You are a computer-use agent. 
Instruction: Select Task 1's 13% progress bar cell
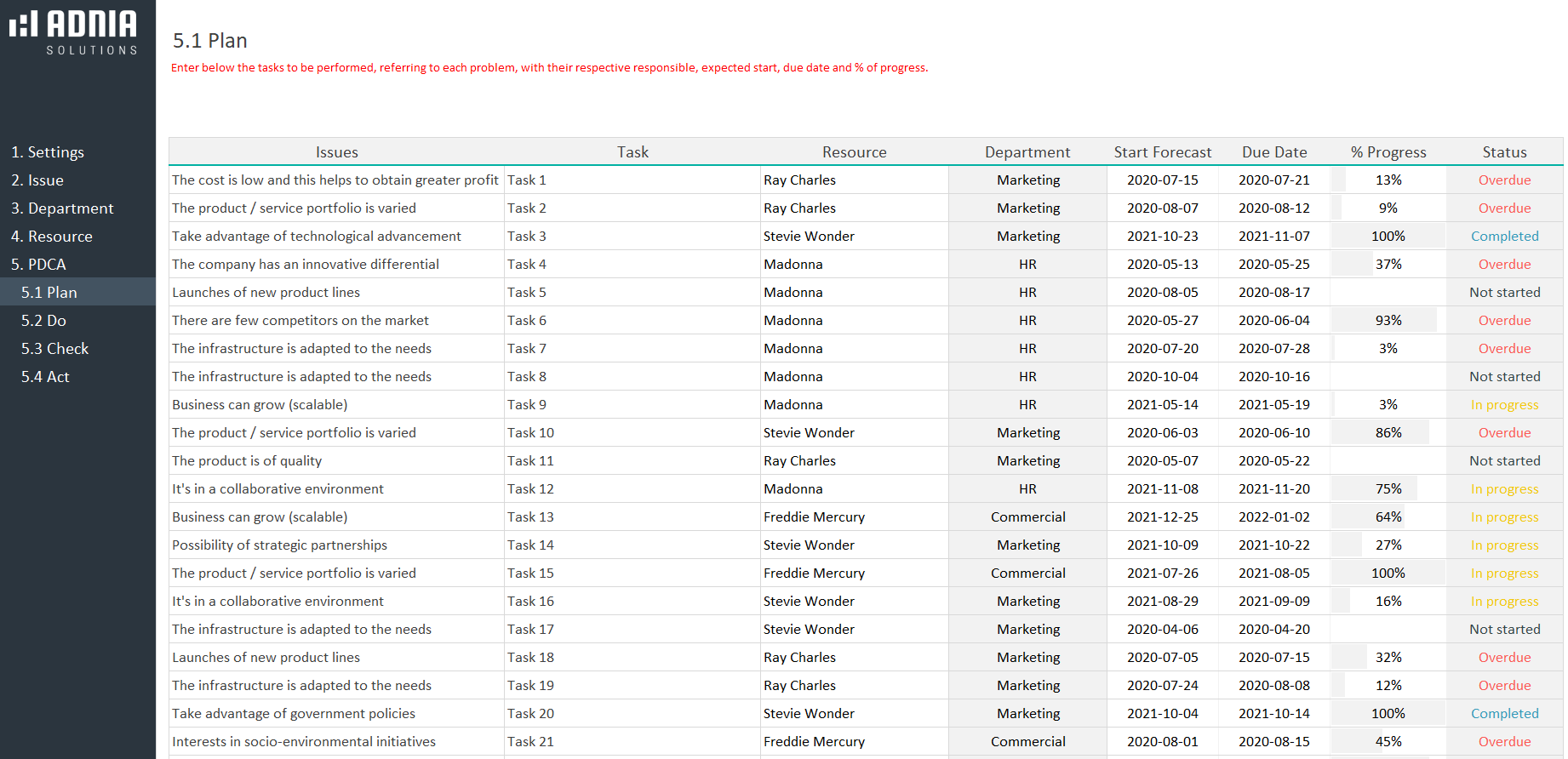pos(1388,180)
